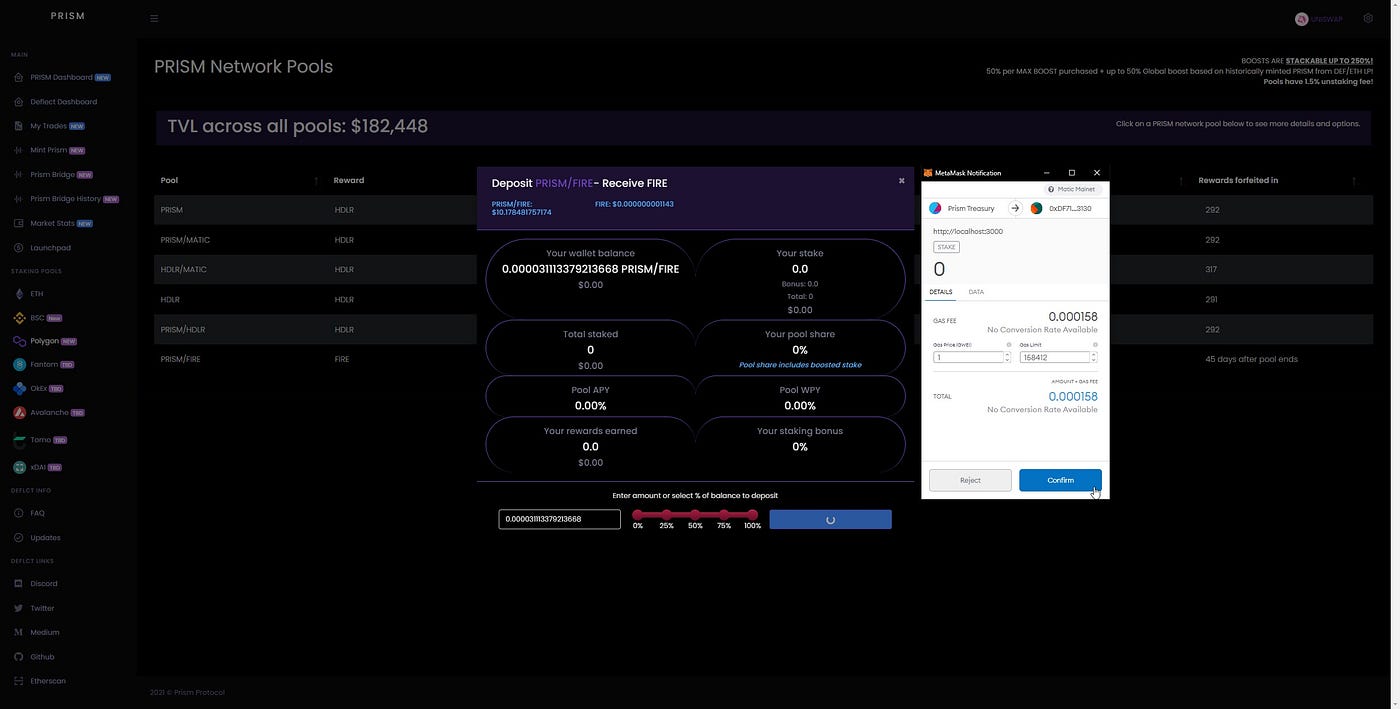Click the Avalanche logo icon

19,412
